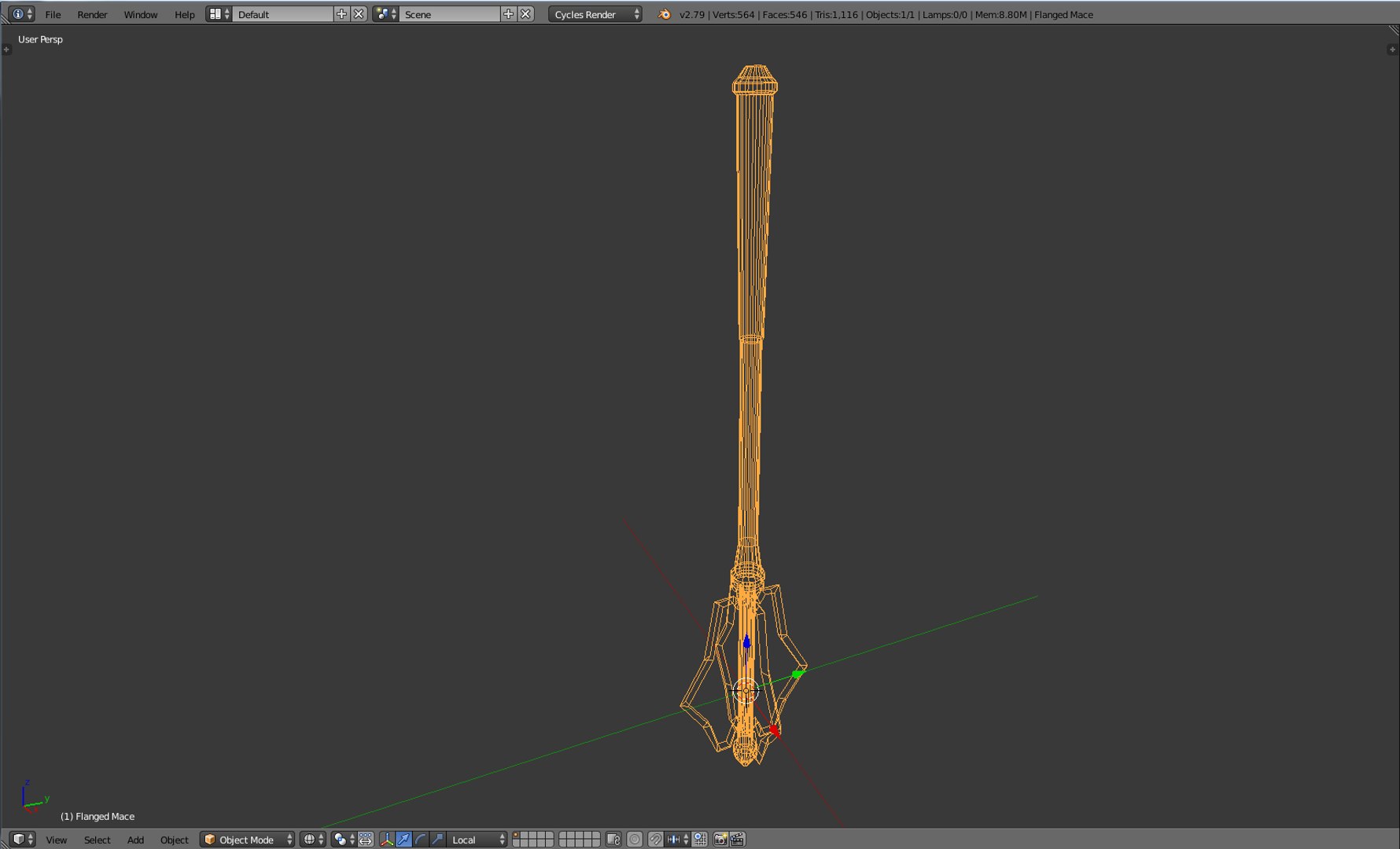The image size is (1400, 849).
Task: Add a new screen layout
Action: (341, 14)
